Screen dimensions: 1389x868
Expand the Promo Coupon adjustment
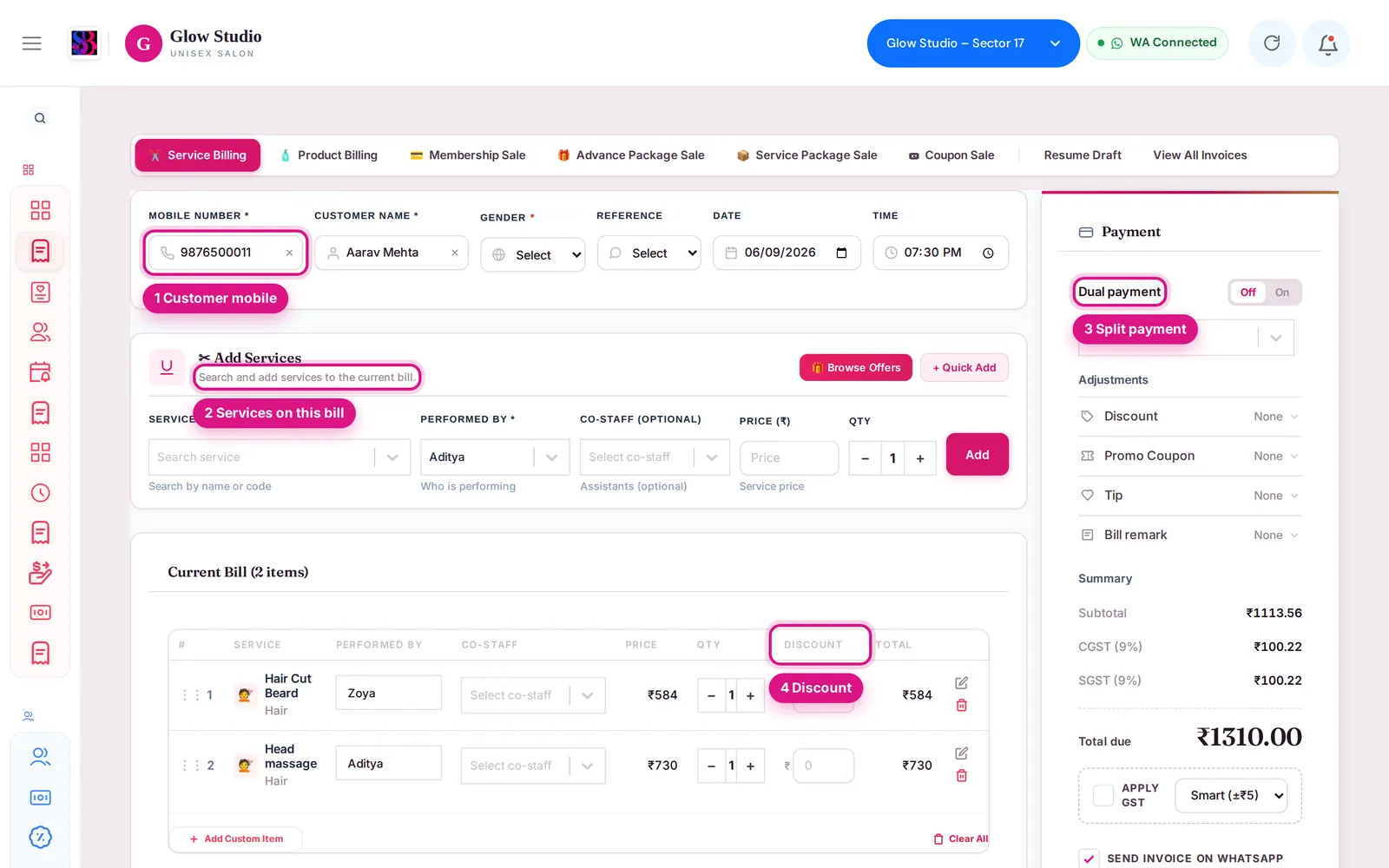(1189, 456)
